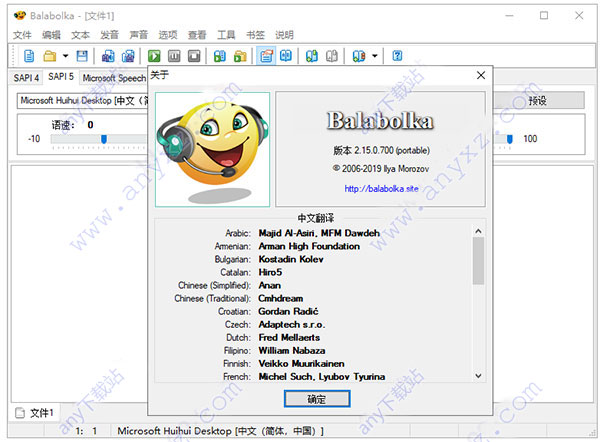This screenshot has width=600, height=442.
Task: Click the Save audio file icon
Action: (x=108, y=56)
